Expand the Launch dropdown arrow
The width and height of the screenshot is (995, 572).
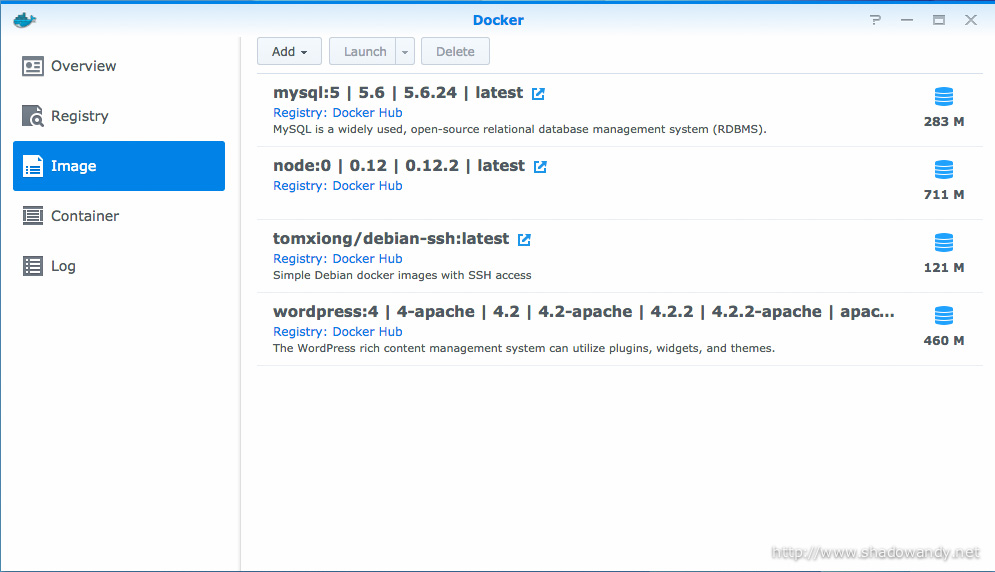click(405, 51)
